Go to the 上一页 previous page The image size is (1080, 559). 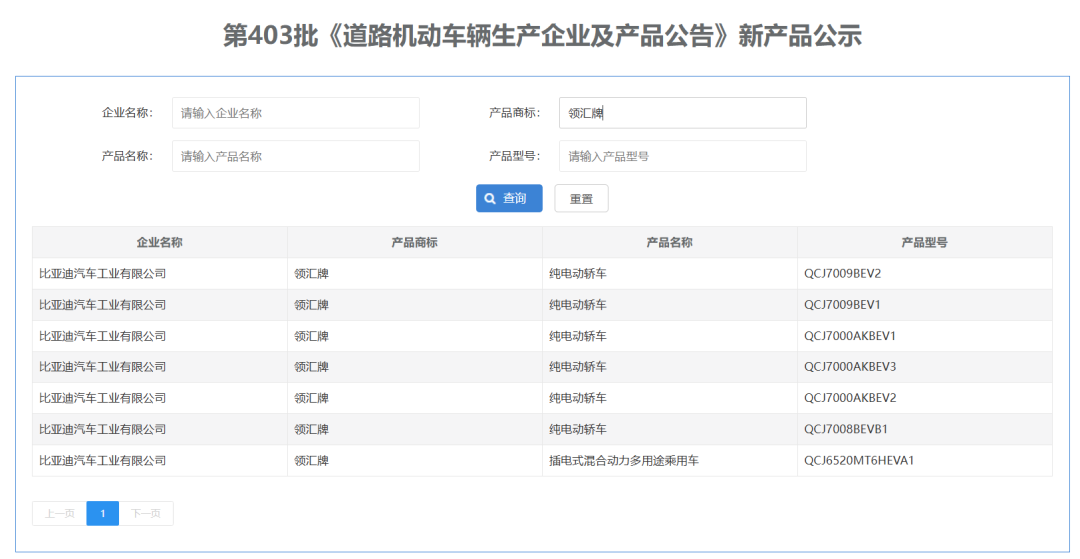(x=60, y=514)
